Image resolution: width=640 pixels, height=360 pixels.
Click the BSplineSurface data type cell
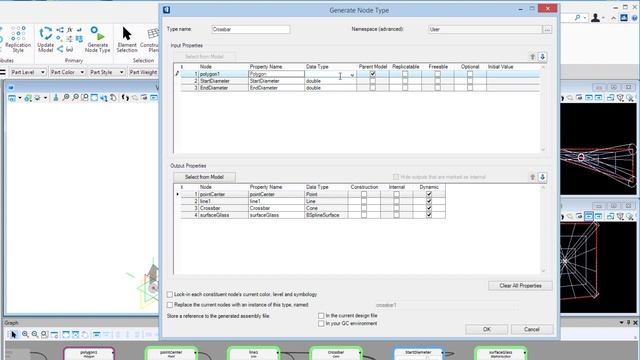(x=326, y=215)
